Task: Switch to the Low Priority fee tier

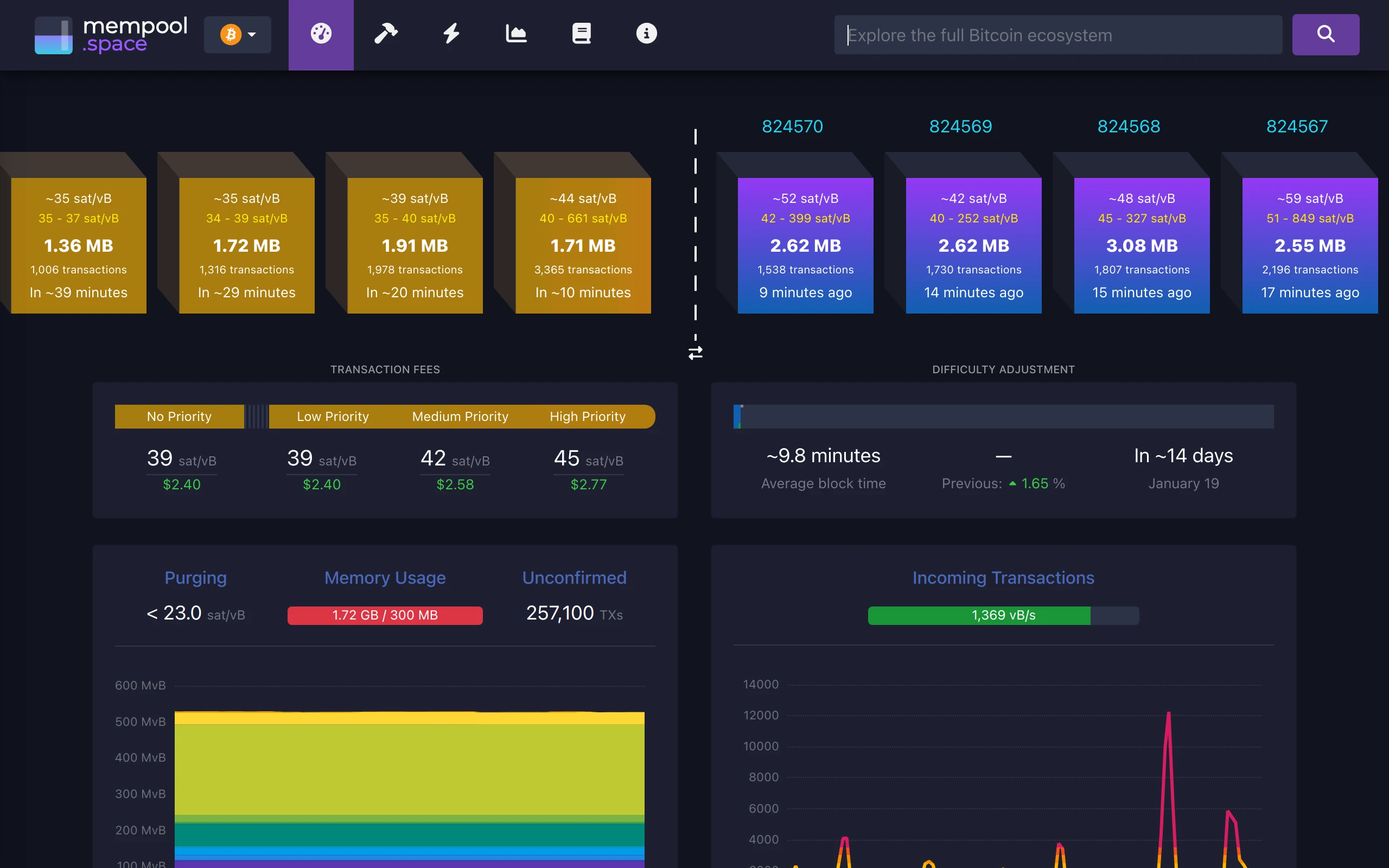Action: tap(333, 416)
